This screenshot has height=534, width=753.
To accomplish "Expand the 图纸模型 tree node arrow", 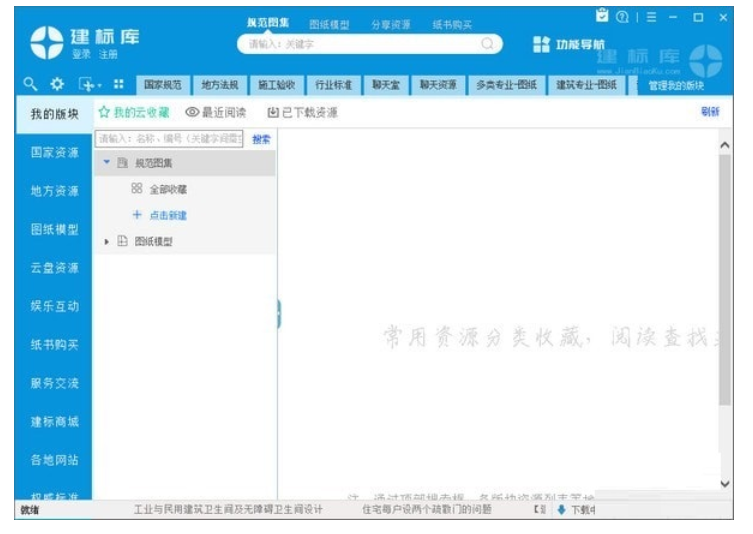I will [107, 242].
